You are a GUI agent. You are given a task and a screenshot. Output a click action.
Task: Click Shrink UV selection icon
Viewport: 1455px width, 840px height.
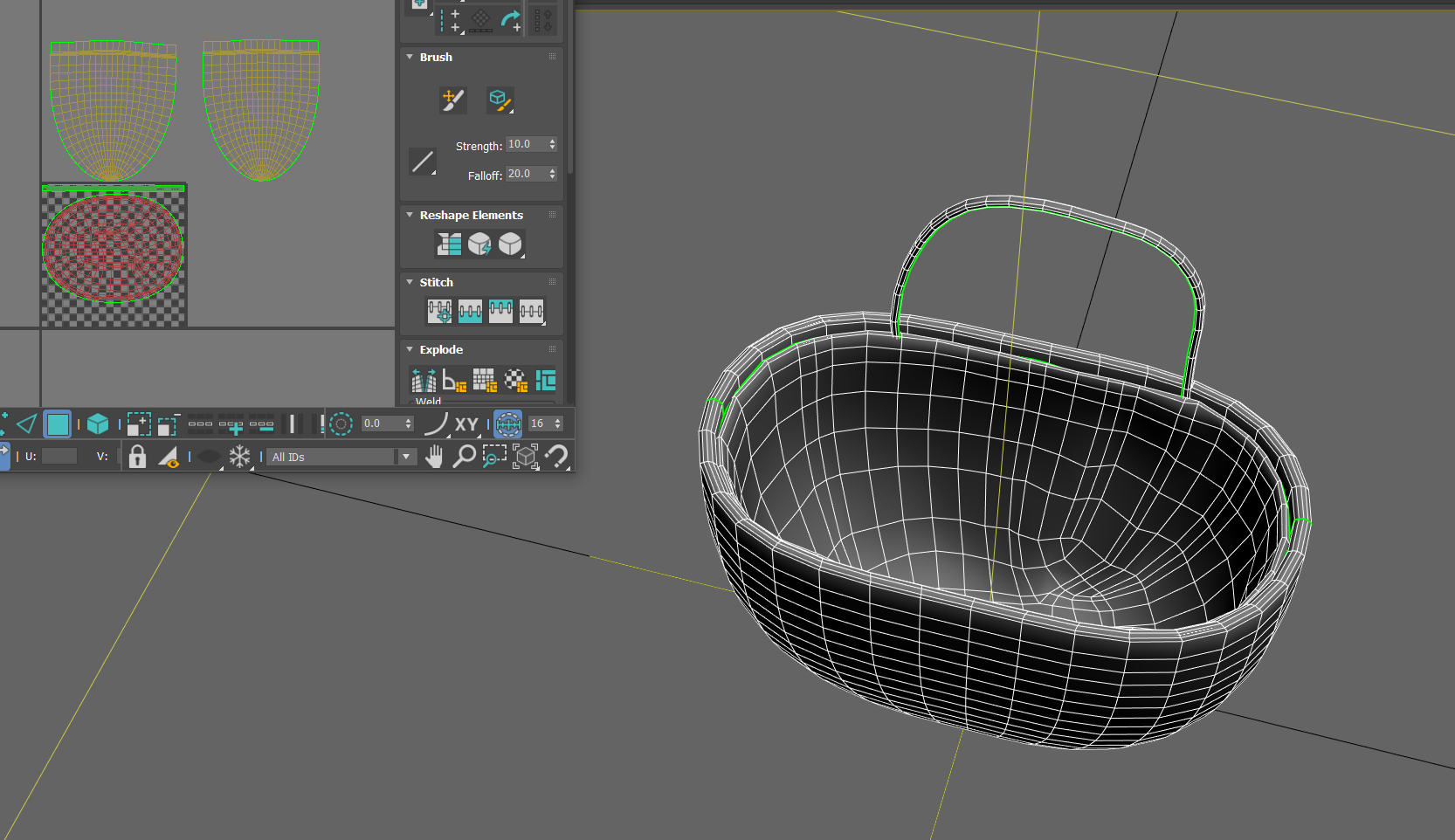(169, 424)
